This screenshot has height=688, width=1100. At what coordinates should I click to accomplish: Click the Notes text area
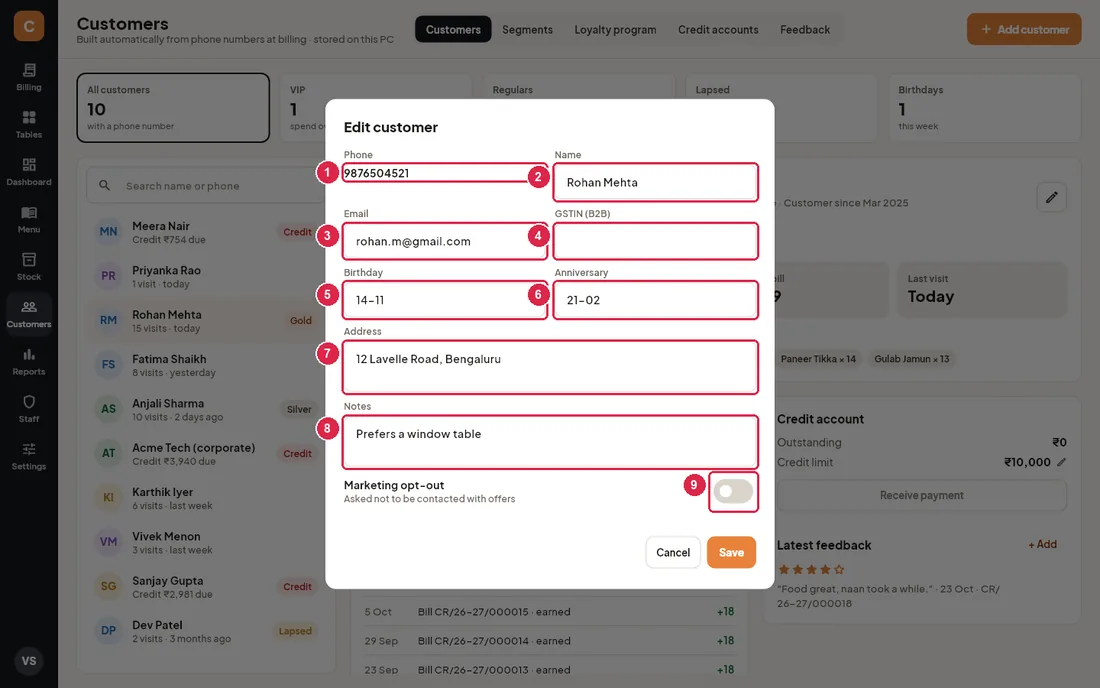coord(550,442)
